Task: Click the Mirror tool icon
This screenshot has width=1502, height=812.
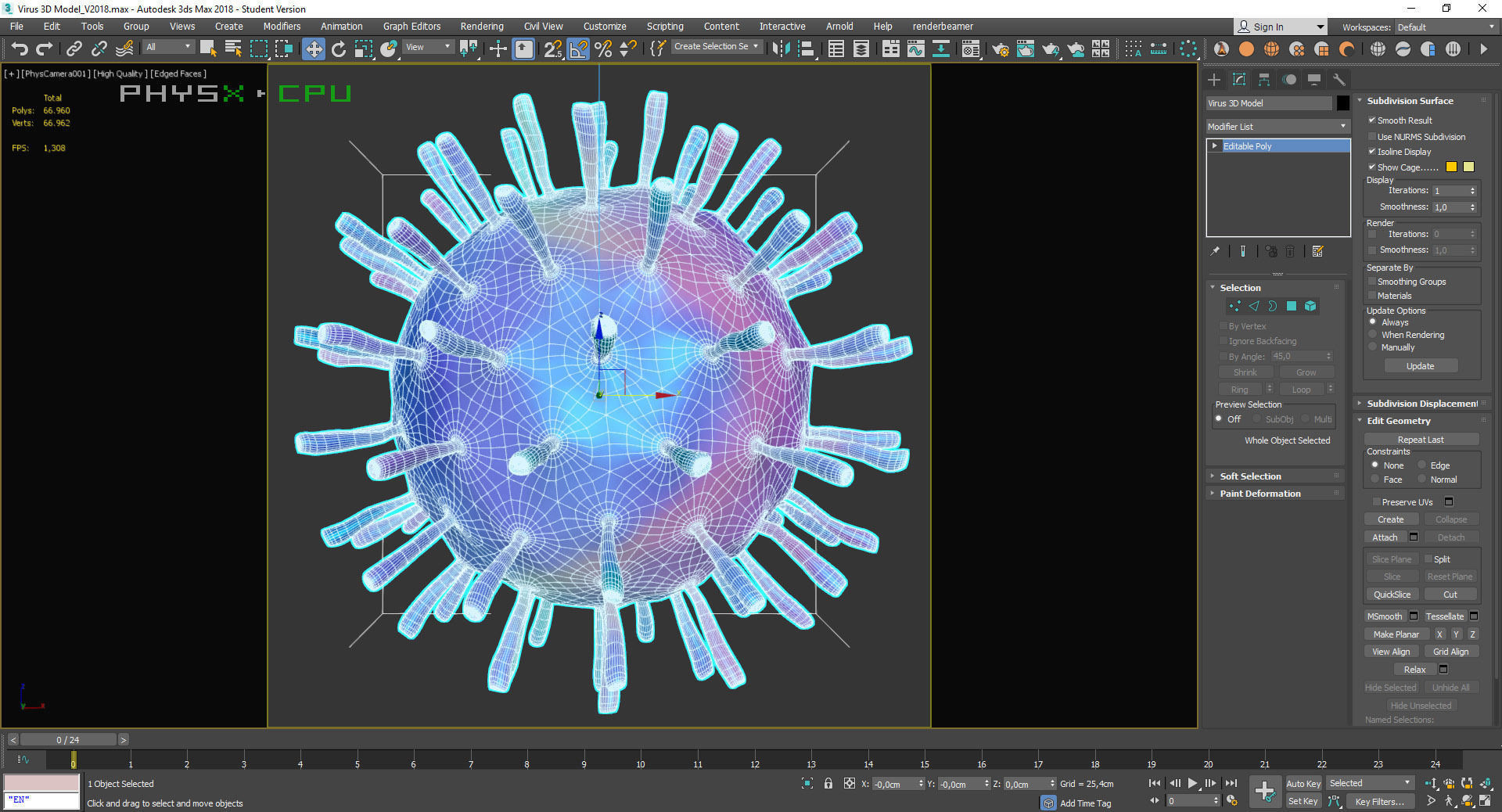Action: pos(781,49)
